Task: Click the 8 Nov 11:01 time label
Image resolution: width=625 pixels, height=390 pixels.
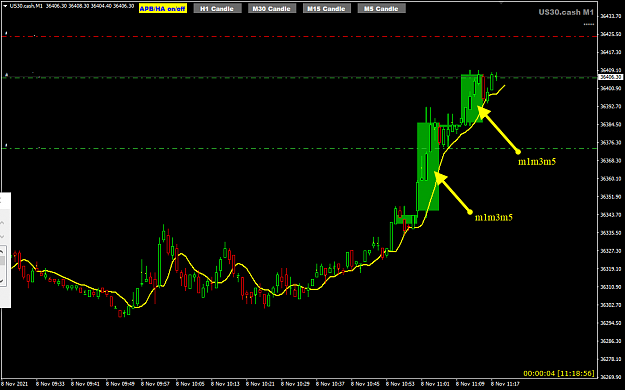Action: pyautogui.click(x=435, y=384)
